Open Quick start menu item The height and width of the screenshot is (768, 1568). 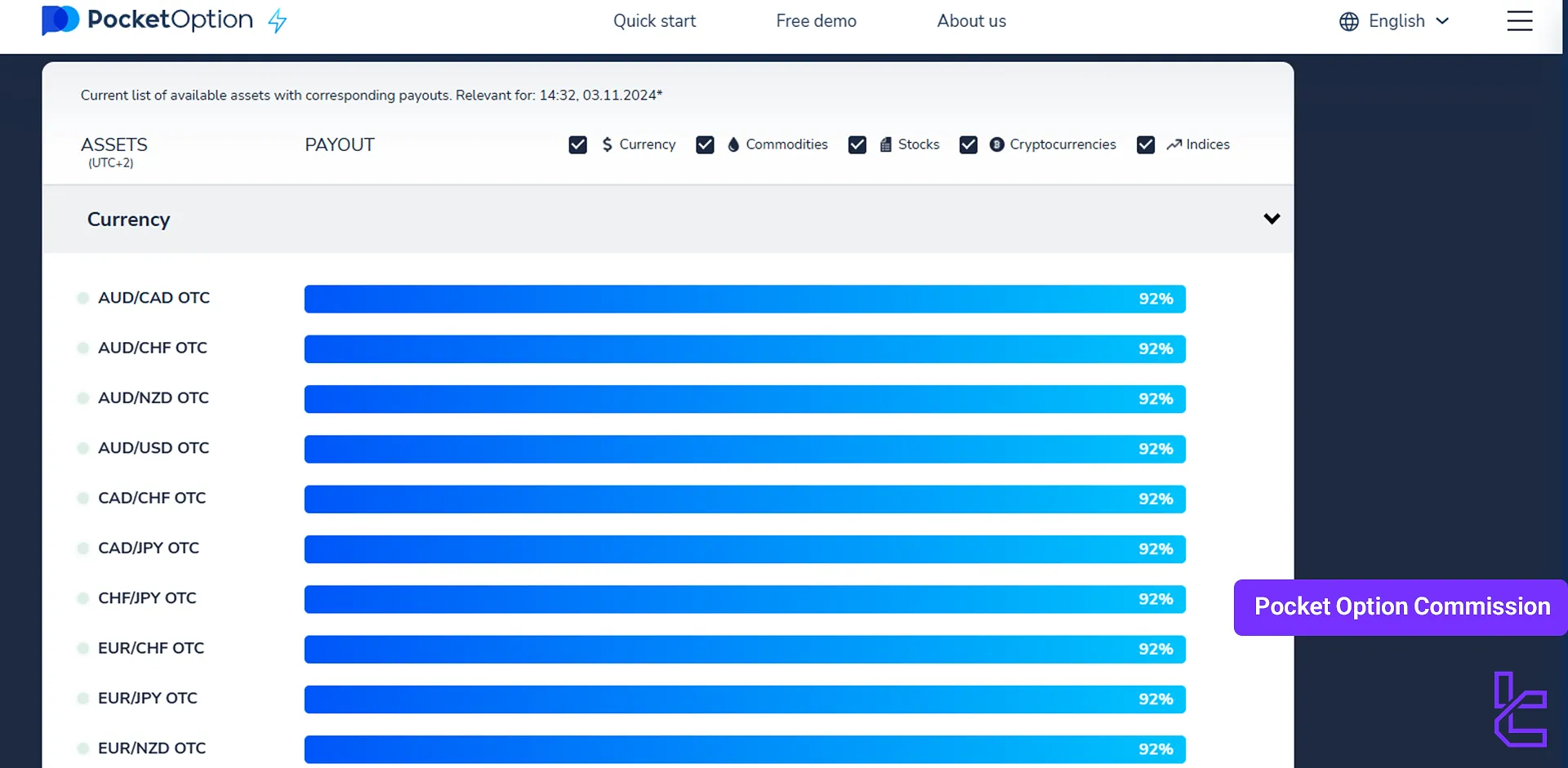pyautogui.click(x=655, y=21)
